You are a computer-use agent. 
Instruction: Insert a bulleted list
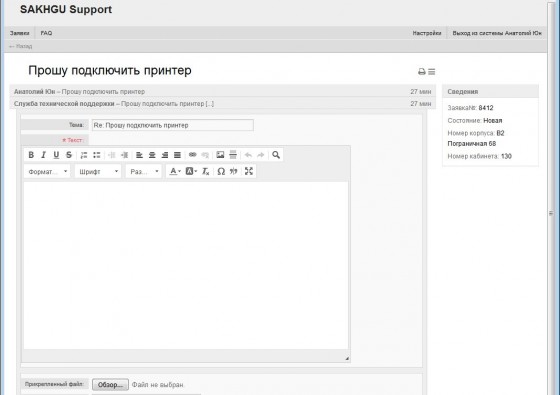(96, 155)
